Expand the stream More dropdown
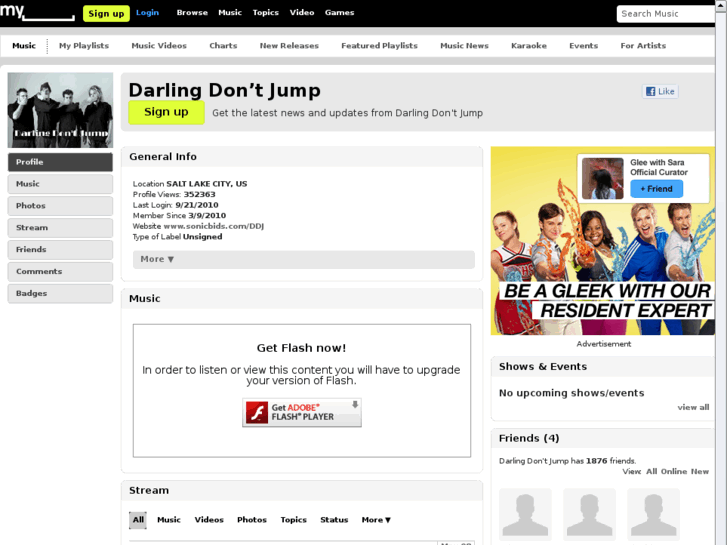Screen dimensions: 727x545 (x=376, y=520)
